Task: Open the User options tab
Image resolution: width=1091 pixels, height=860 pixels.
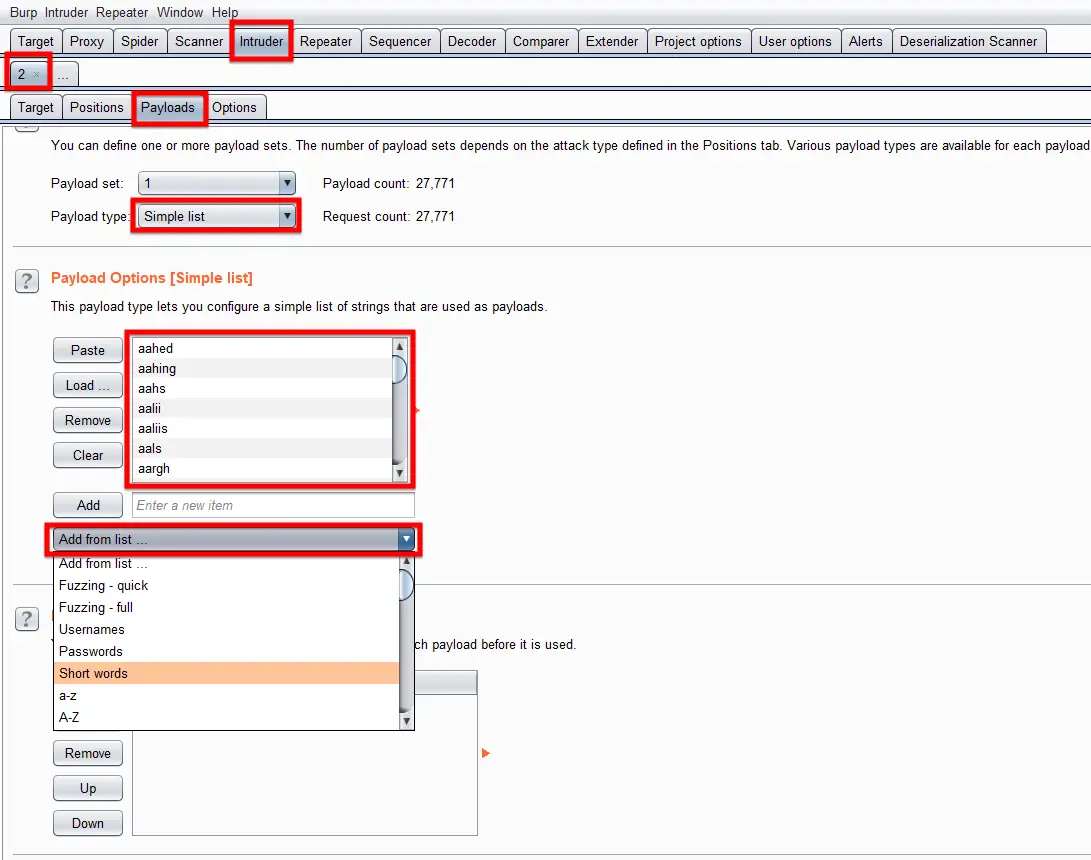Action: pyautogui.click(x=795, y=42)
